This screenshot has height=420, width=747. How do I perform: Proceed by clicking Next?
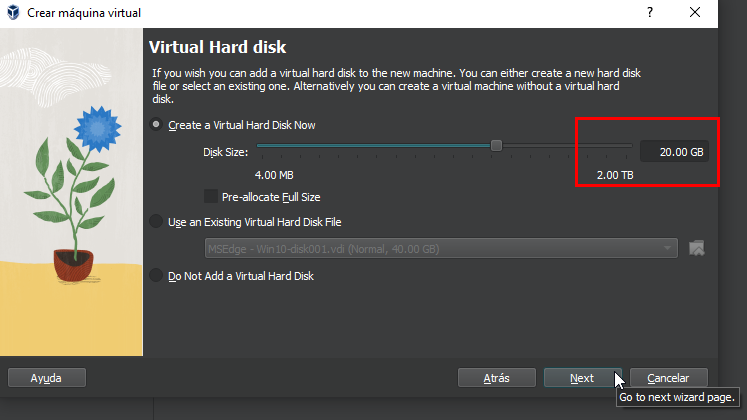point(581,378)
